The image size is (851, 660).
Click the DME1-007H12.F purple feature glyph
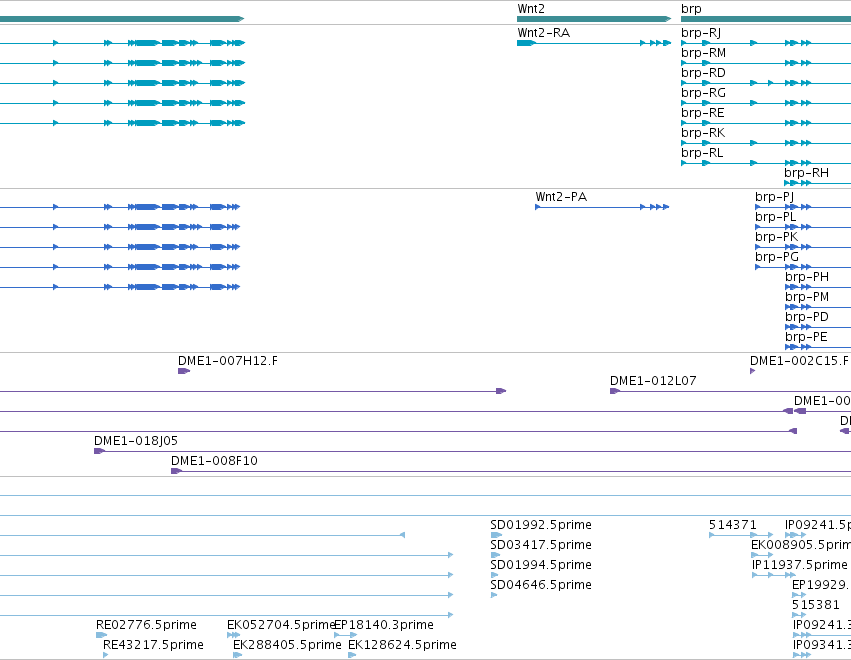[x=184, y=371]
